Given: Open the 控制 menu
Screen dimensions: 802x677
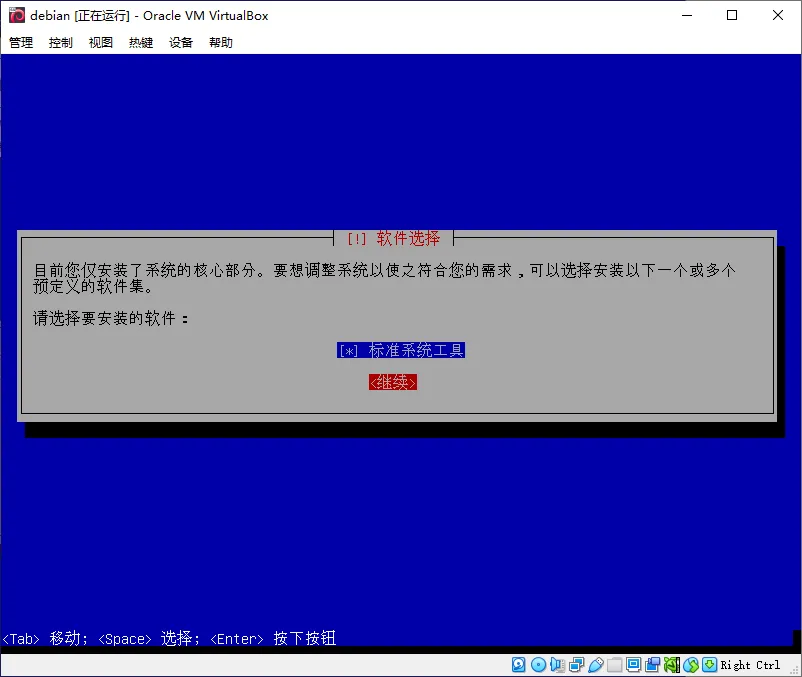Looking at the screenshot, I should point(61,42).
